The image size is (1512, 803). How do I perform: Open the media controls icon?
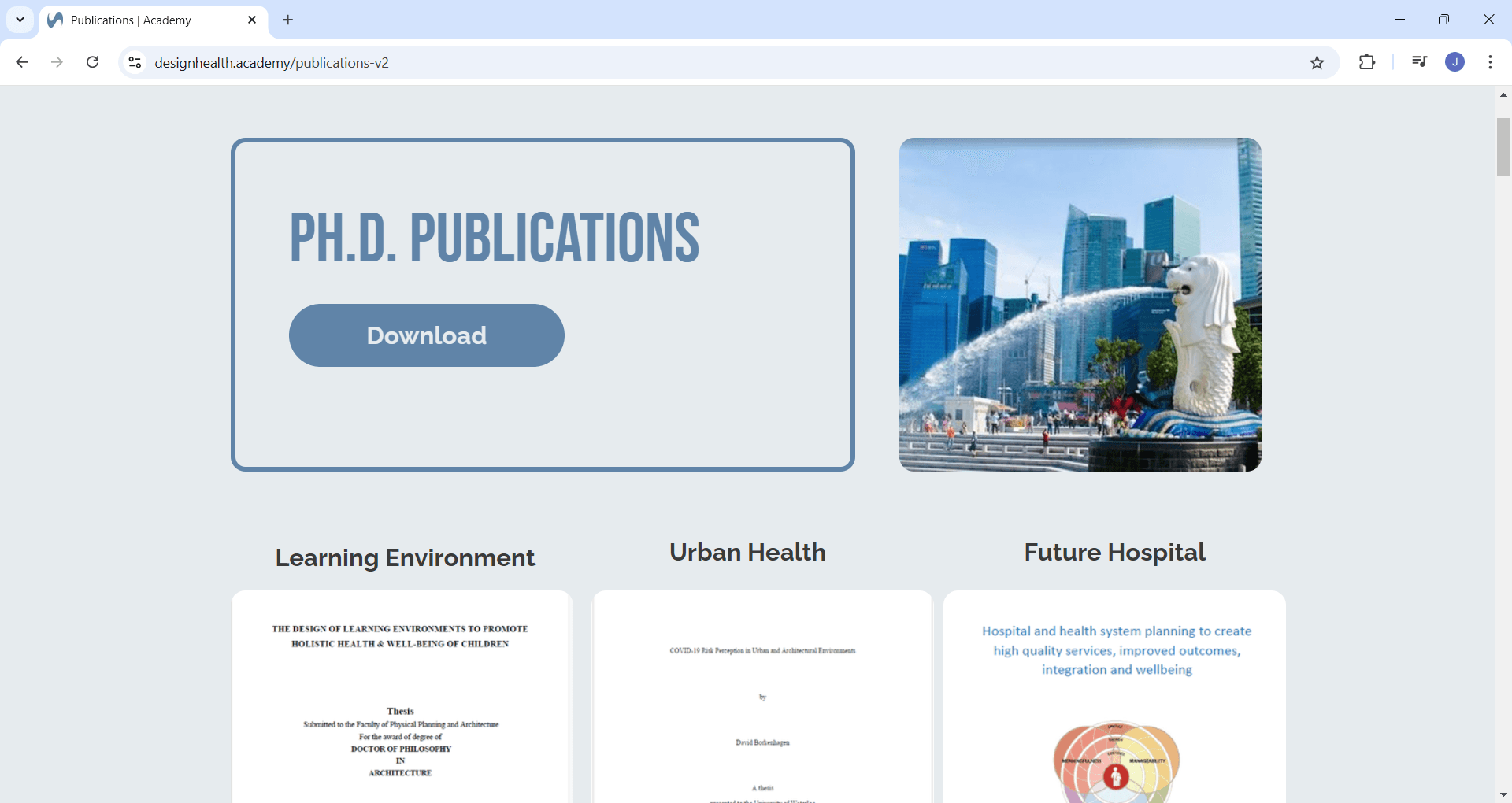point(1419,62)
